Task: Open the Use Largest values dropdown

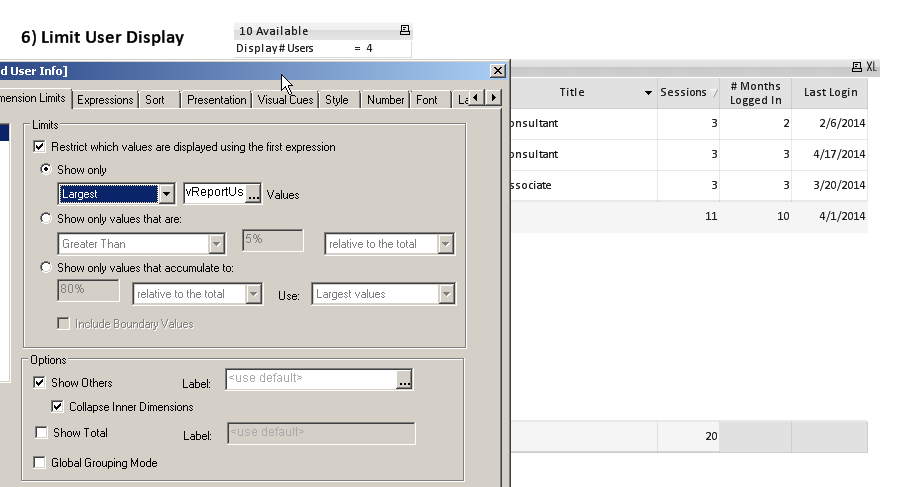Action: pyautogui.click(x=446, y=294)
